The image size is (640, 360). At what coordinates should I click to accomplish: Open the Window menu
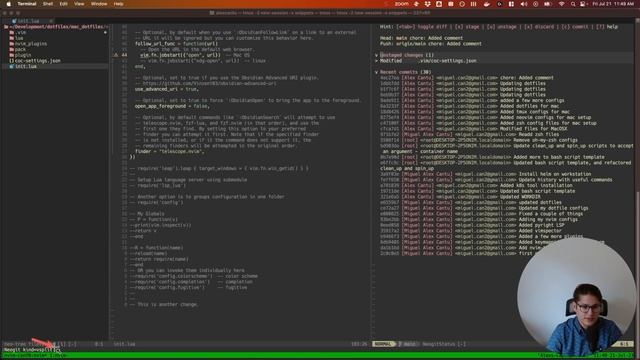click(99, 4)
